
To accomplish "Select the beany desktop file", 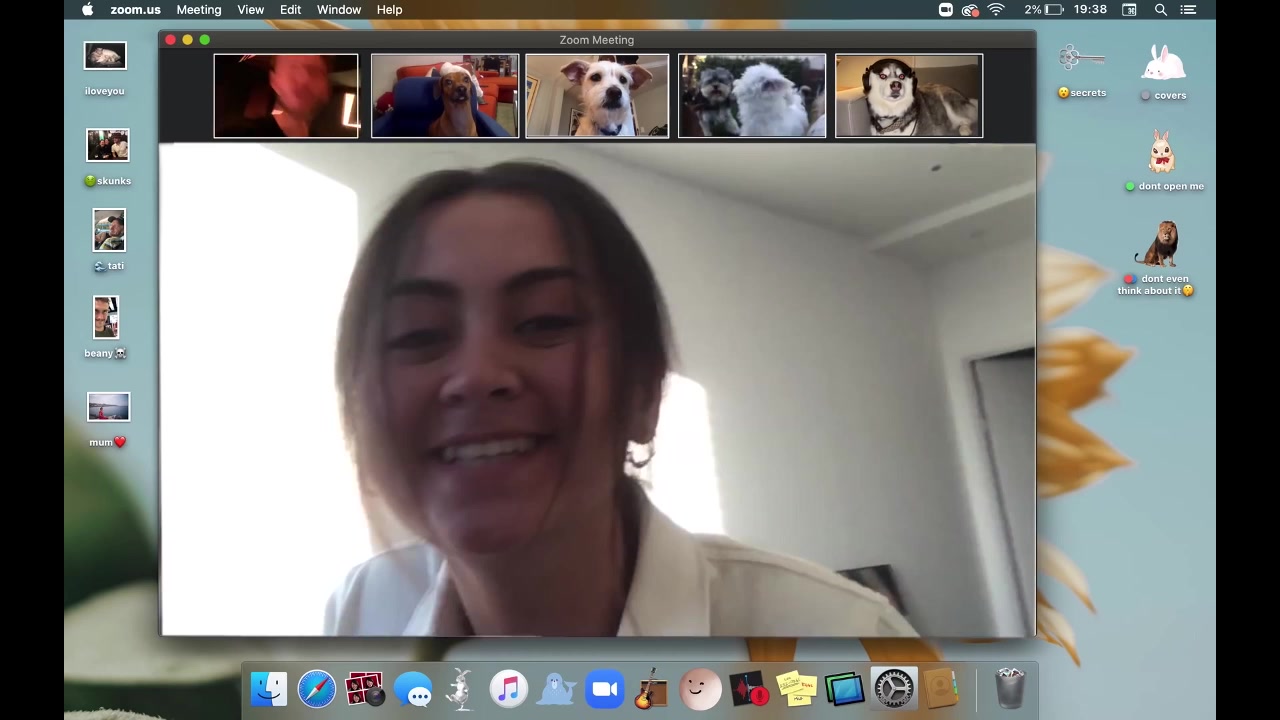I will click(x=105, y=327).
